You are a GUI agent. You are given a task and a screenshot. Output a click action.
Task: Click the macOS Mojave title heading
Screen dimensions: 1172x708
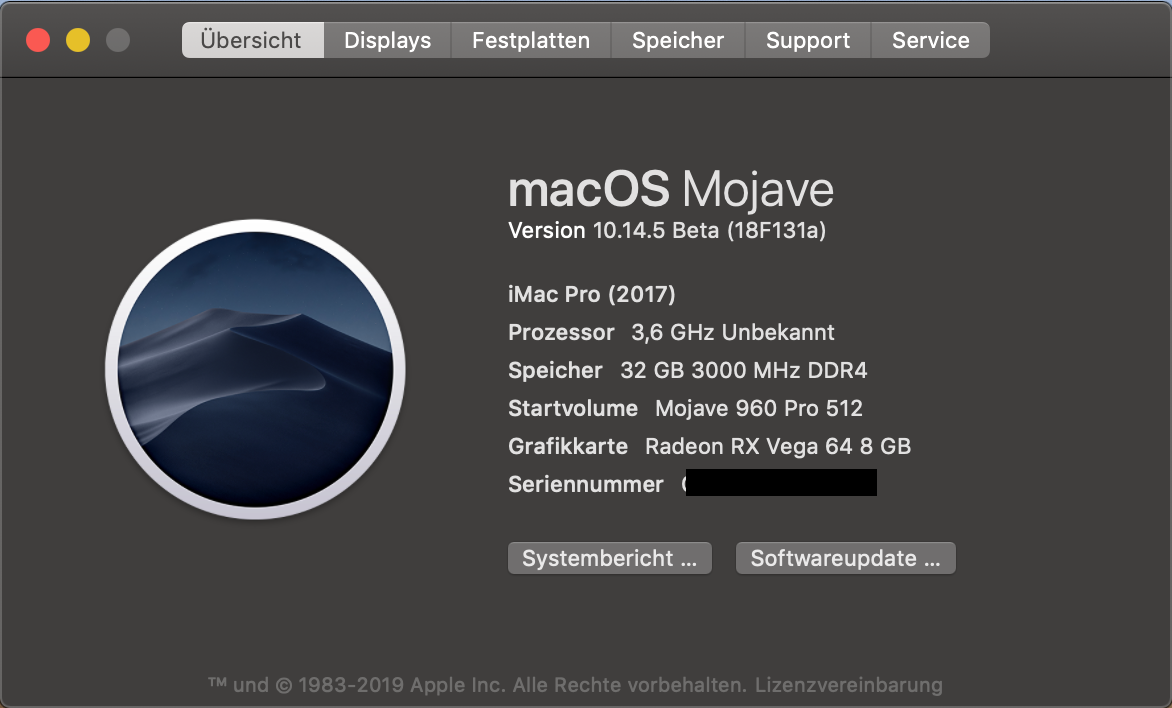click(x=670, y=190)
